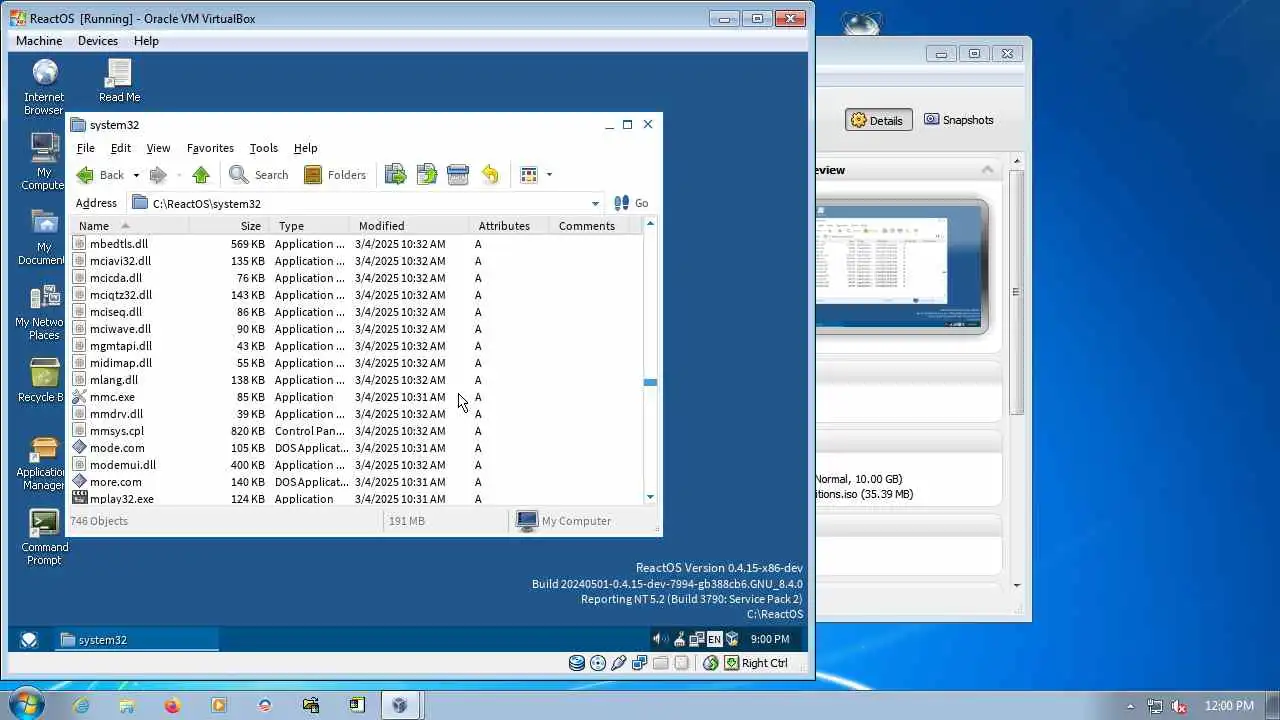Click the ReactOS Start button

pyautogui.click(x=29, y=640)
